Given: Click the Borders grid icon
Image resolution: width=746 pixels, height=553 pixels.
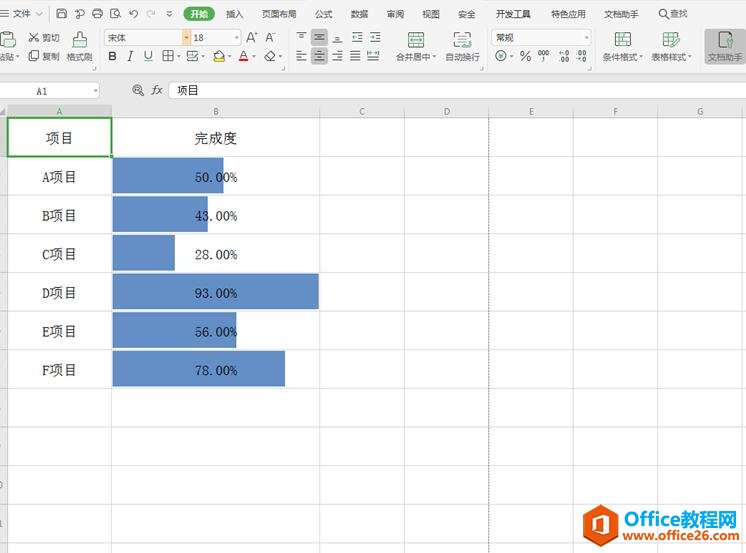Looking at the screenshot, I should point(168,56).
